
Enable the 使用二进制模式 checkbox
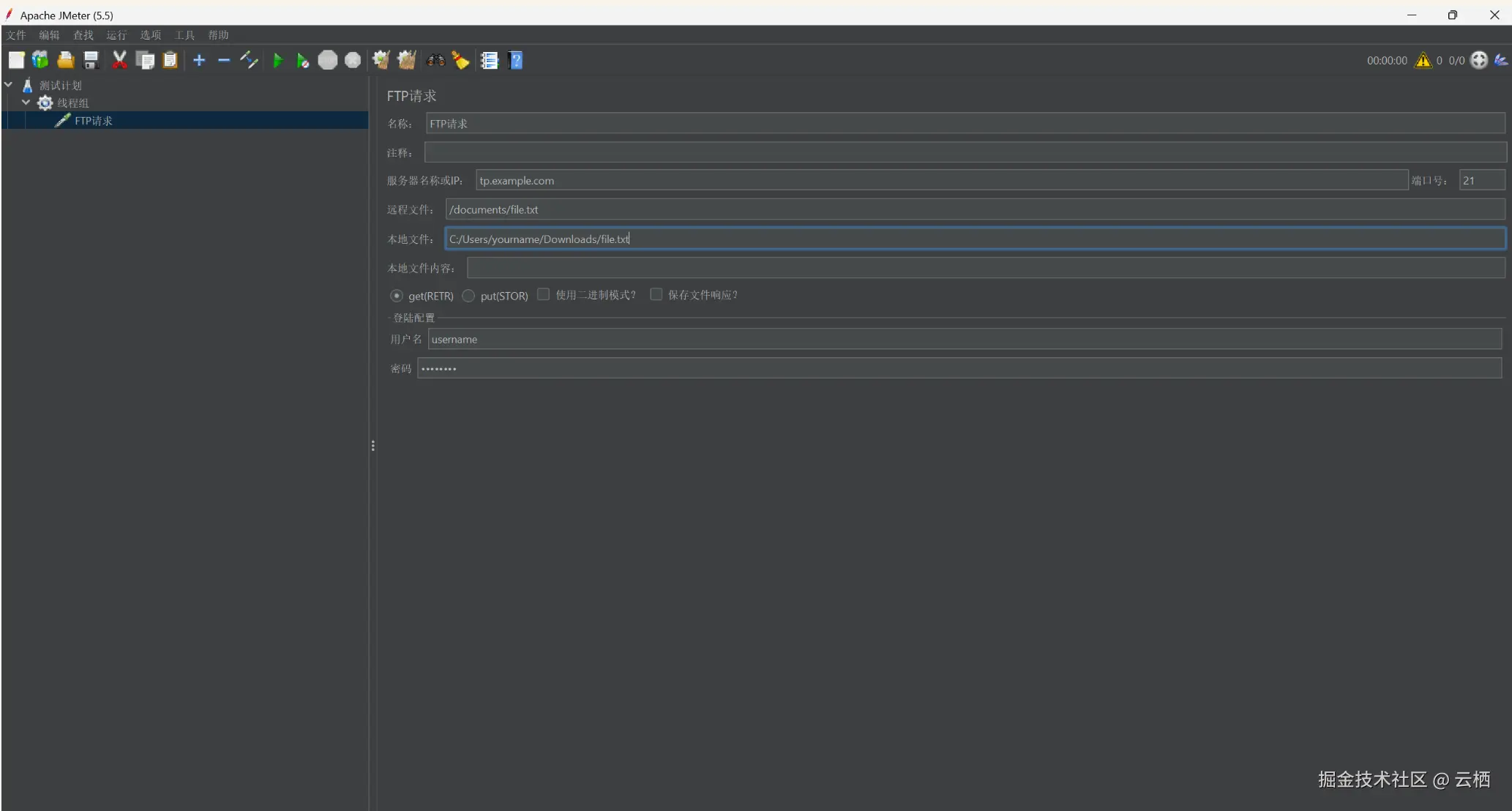coord(543,294)
